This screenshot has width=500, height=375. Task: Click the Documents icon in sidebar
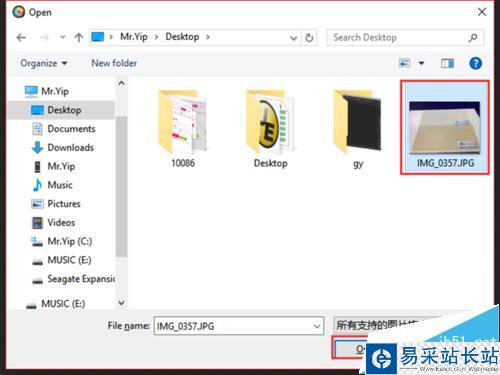37,129
